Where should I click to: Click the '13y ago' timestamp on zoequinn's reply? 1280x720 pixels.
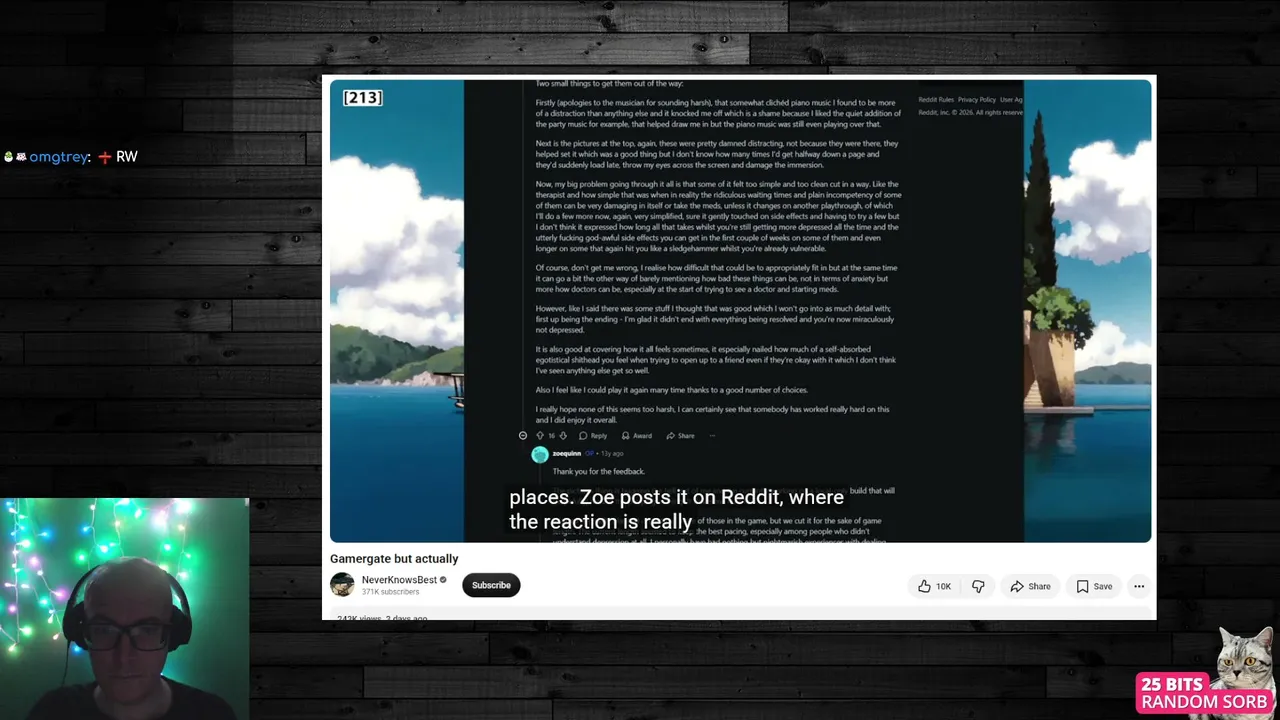(612, 454)
